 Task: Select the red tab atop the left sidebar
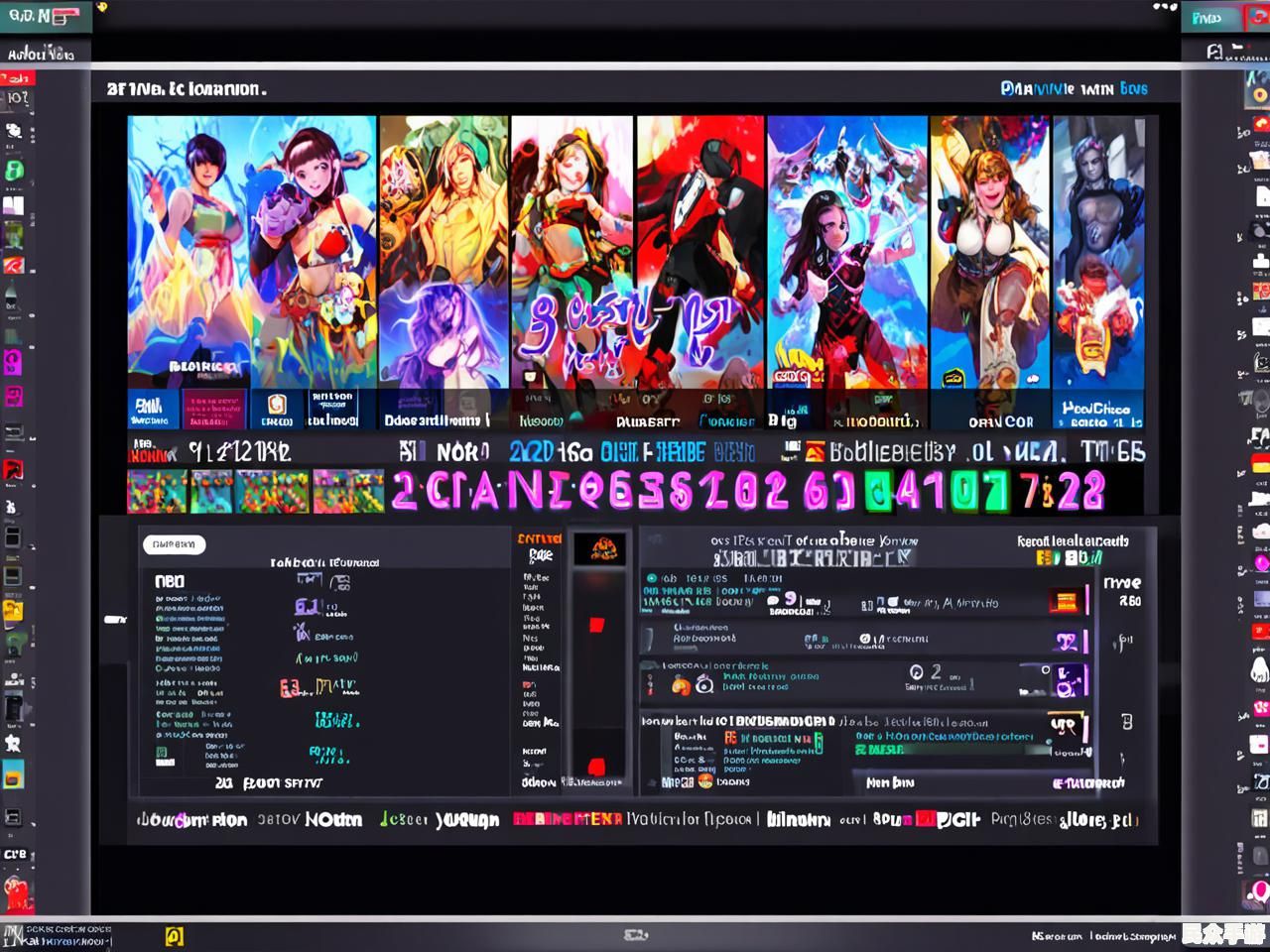17,78
